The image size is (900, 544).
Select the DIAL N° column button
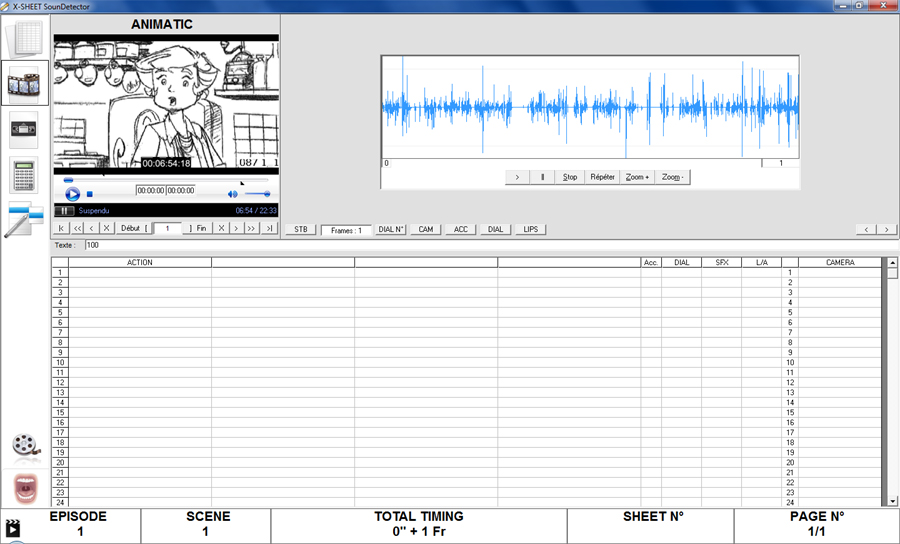pos(391,229)
